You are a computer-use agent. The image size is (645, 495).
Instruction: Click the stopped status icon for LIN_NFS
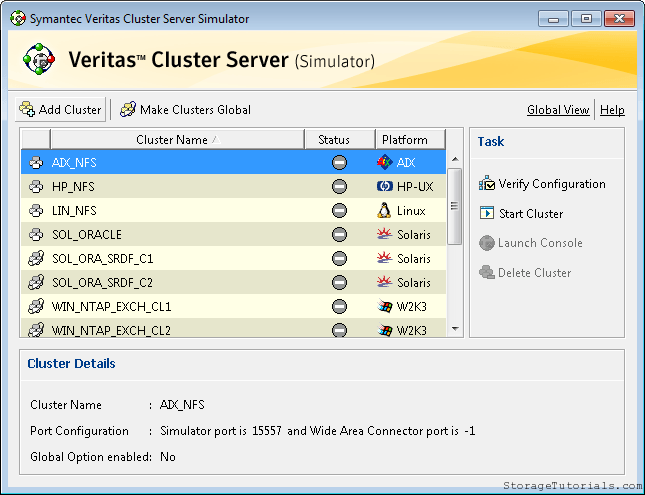[x=339, y=211]
